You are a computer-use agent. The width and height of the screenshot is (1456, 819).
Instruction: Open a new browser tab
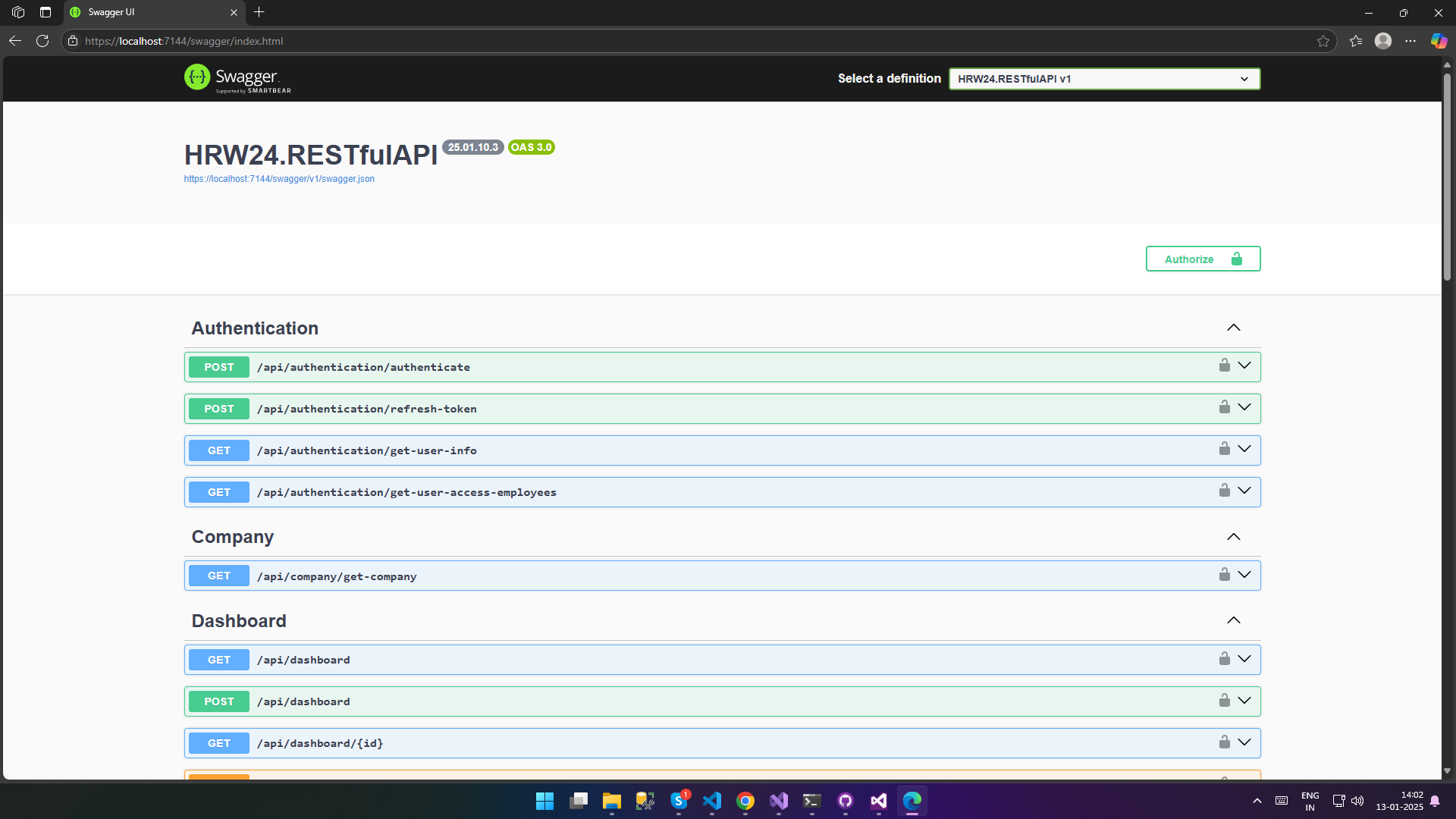259,12
